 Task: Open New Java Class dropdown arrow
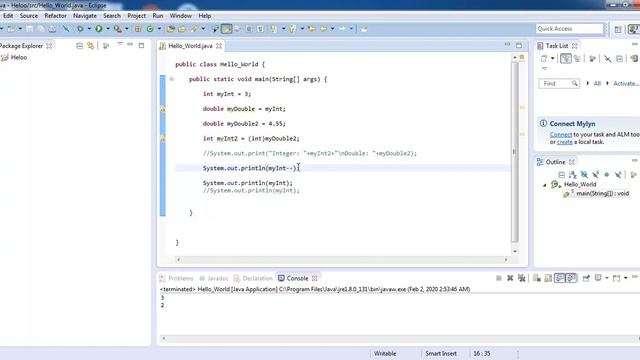pos(159,29)
